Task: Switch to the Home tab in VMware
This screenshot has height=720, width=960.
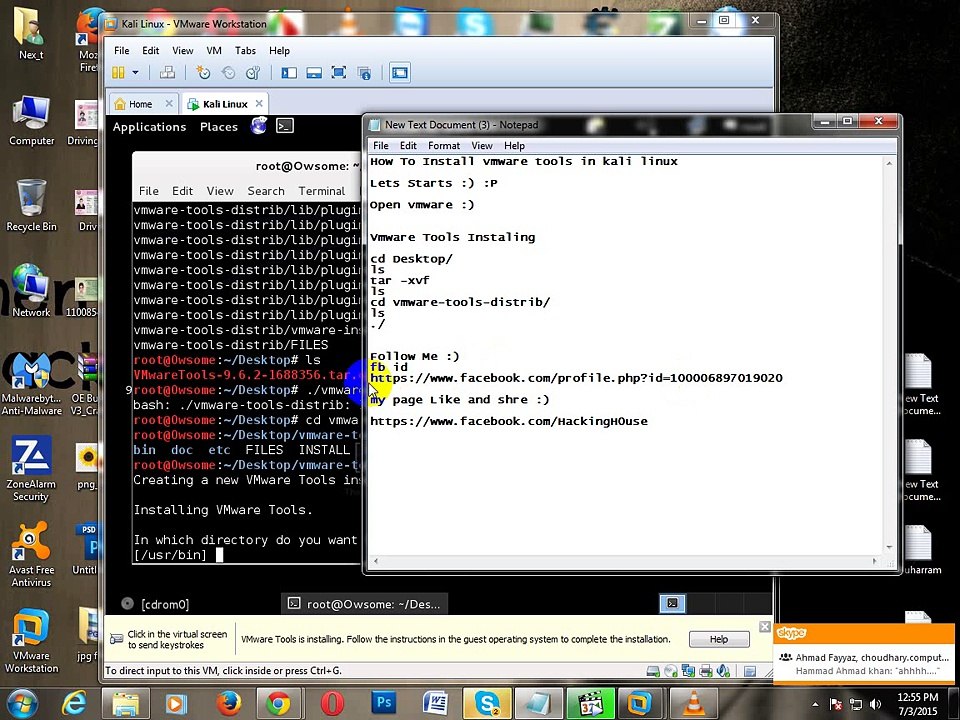Action: pos(140,104)
